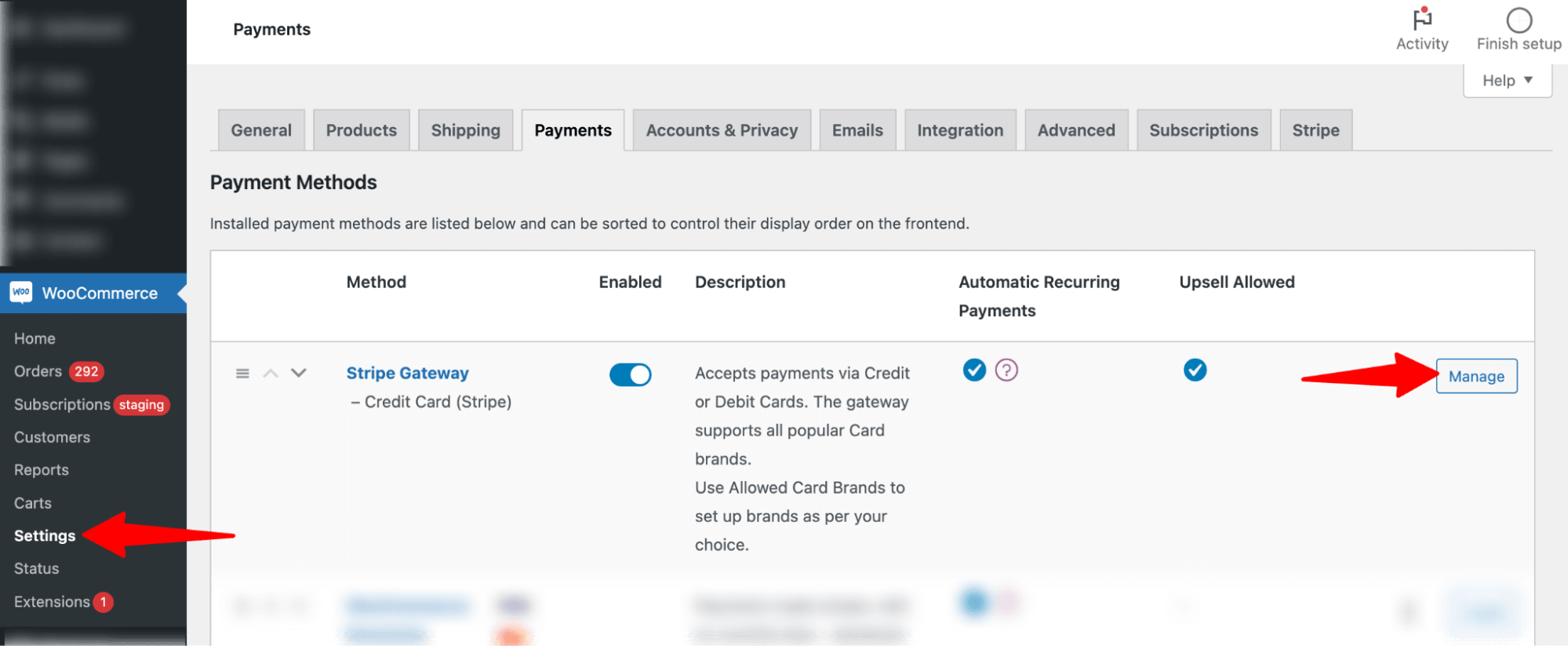Click the Automatic Recurring Payments header
Viewport: 1568px width, 646px height.
1039,296
